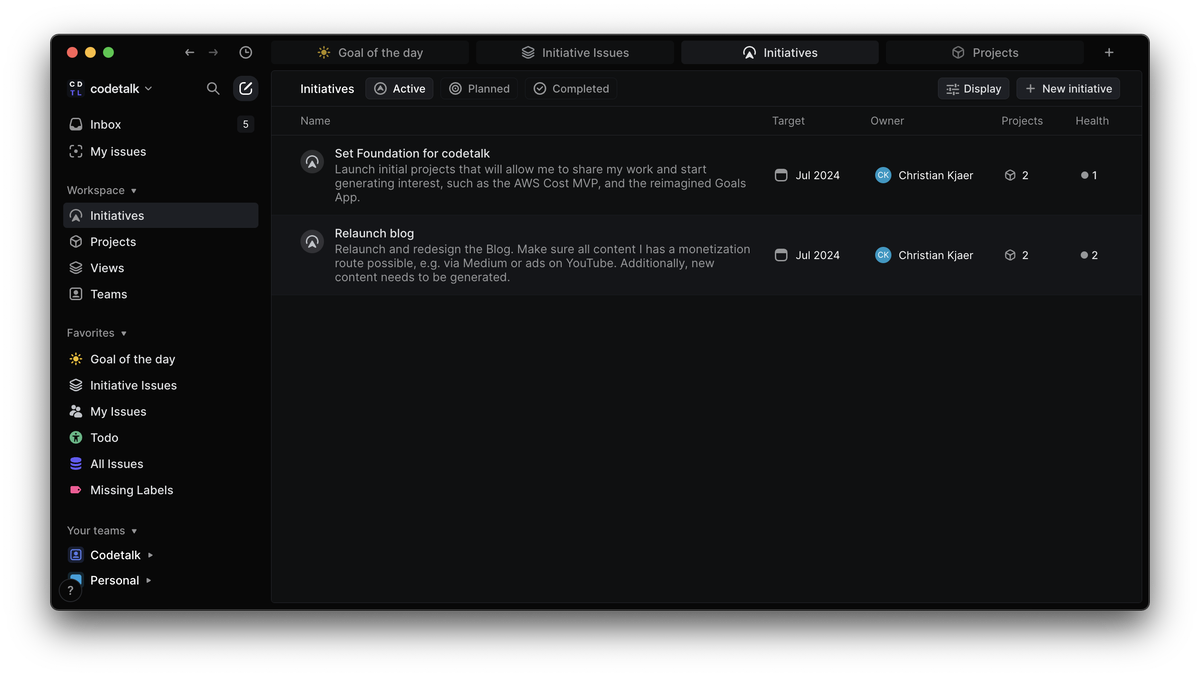The image size is (1200, 677).
Task: Select the Active filter
Action: [399, 89]
